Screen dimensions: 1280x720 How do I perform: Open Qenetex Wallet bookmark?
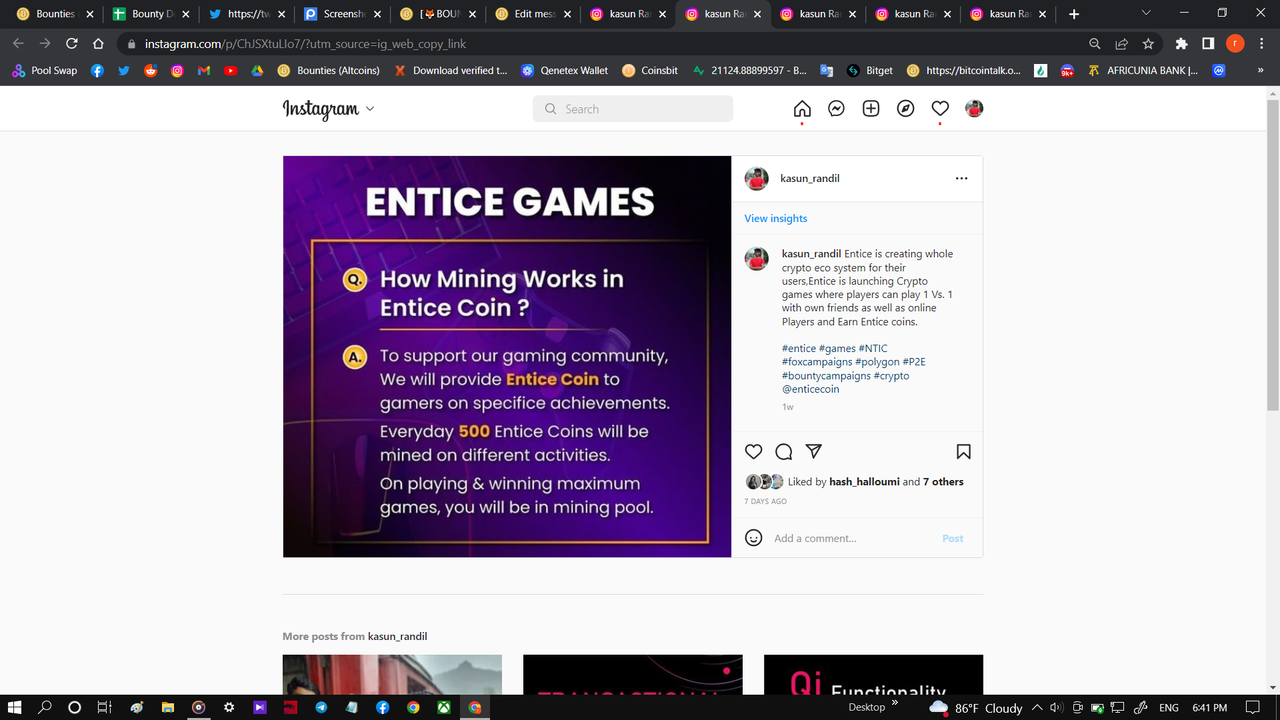coord(565,71)
